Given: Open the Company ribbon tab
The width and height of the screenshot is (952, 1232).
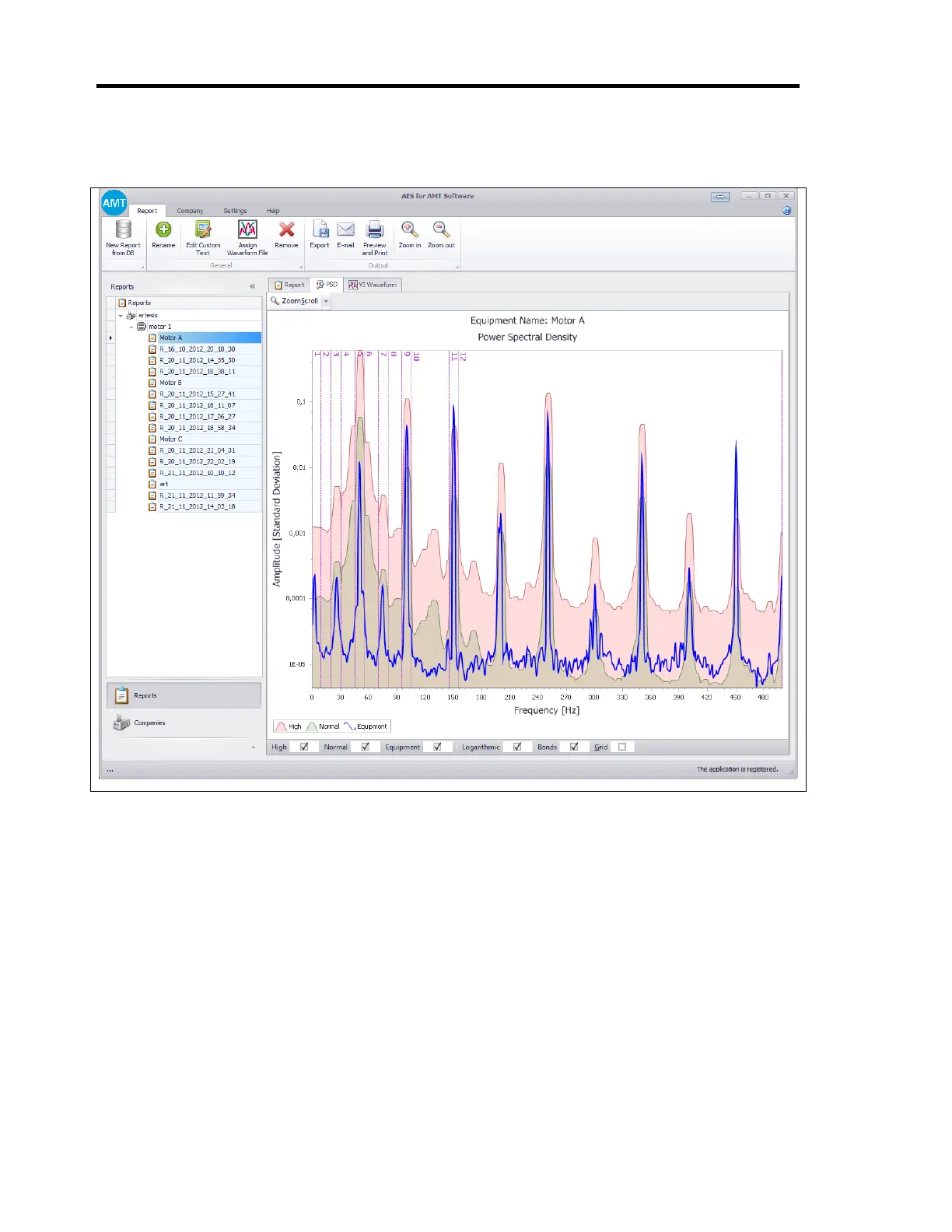Looking at the screenshot, I should (x=190, y=211).
